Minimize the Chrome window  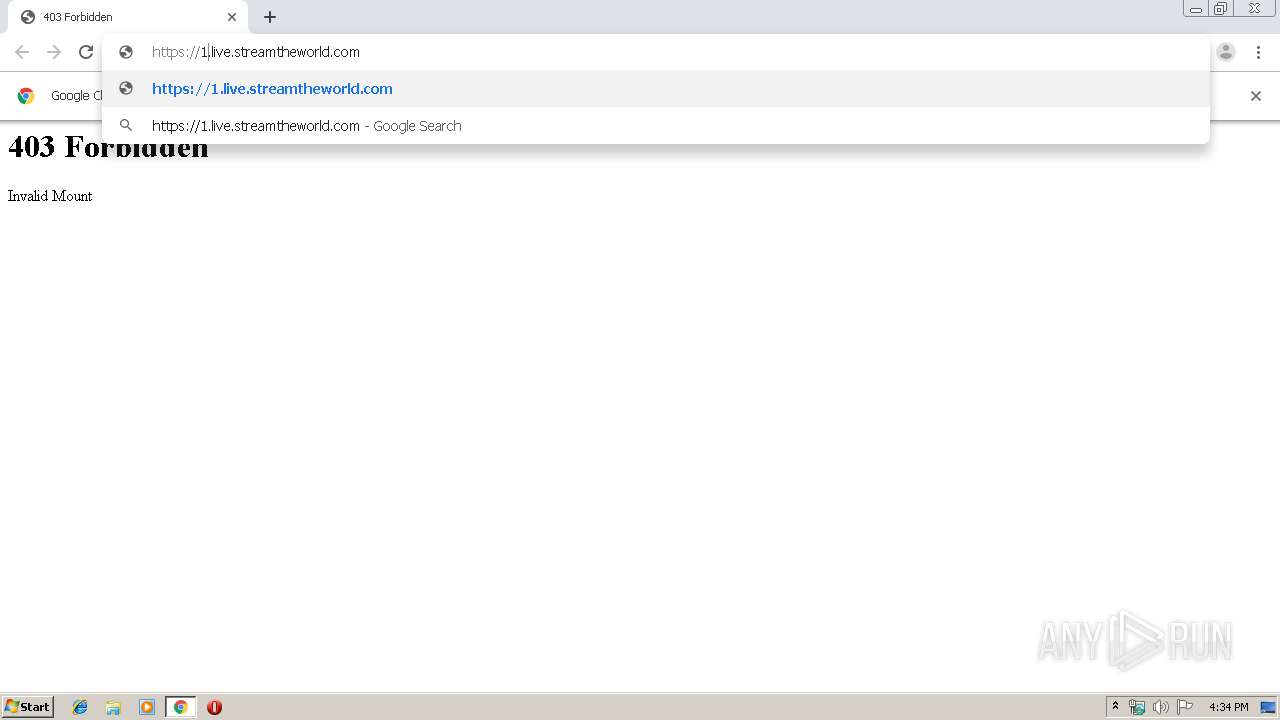[1196, 9]
